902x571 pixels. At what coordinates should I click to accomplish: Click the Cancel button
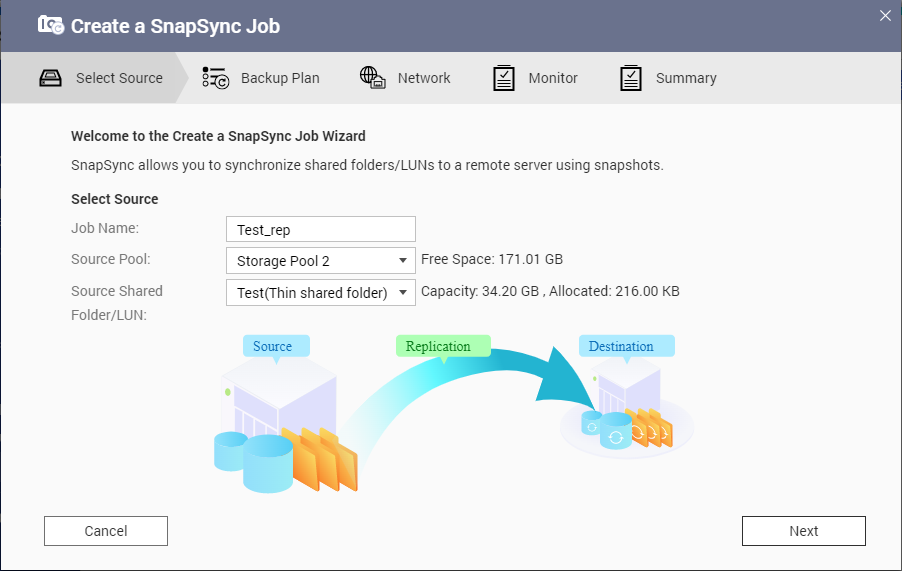(x=106, y=531)
